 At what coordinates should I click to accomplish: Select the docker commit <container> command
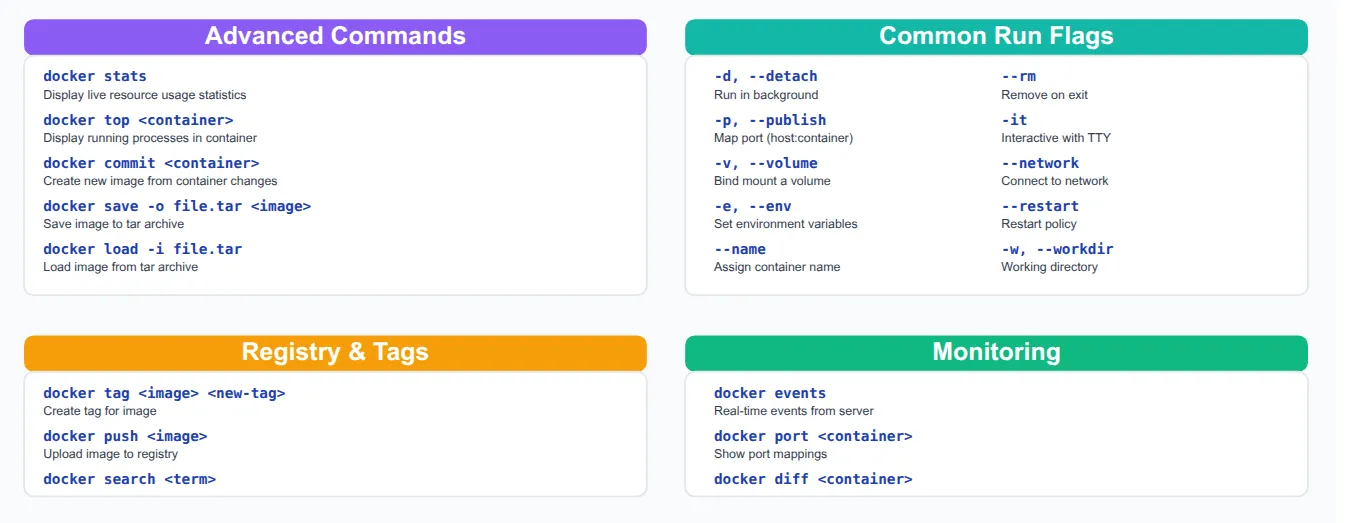(151, 163)
